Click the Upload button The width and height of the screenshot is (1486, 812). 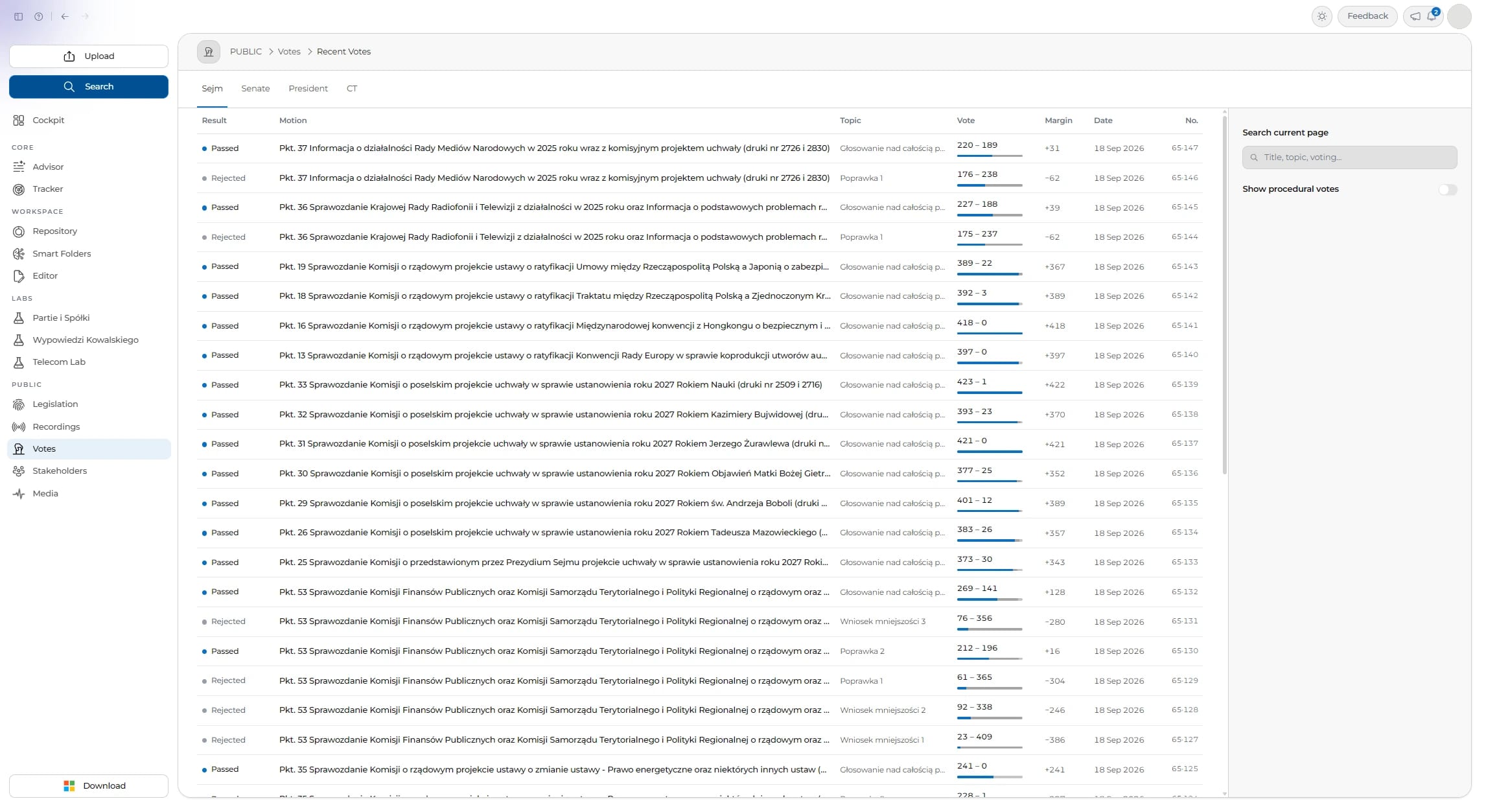(x=89, y=56)
